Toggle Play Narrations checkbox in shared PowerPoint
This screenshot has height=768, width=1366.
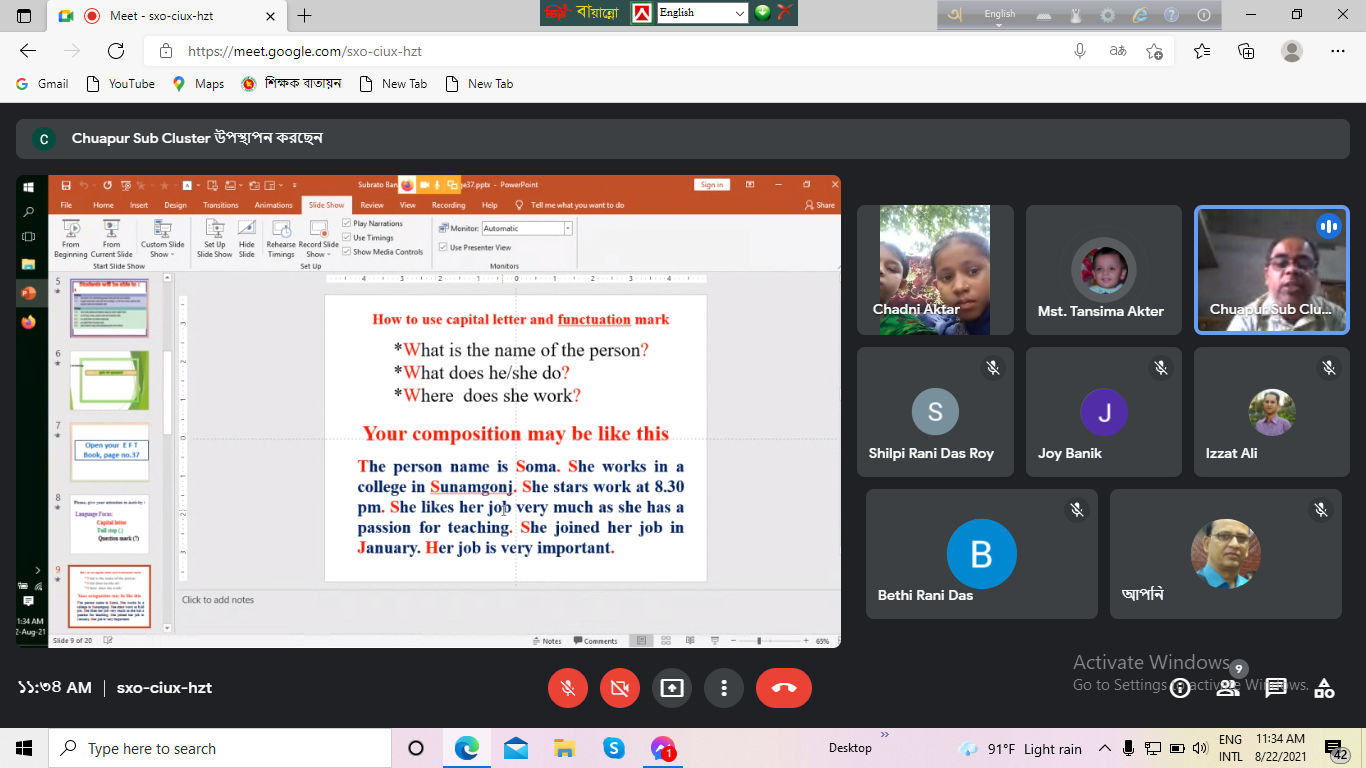click(347, 223)
